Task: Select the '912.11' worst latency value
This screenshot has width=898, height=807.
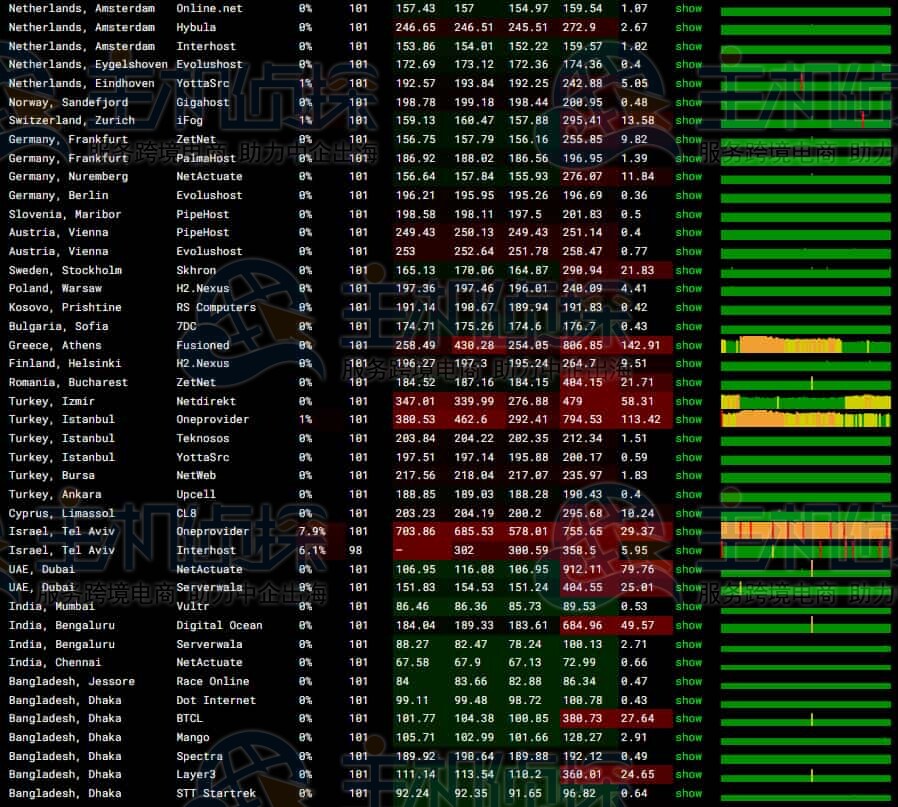Action: point(582,569)
